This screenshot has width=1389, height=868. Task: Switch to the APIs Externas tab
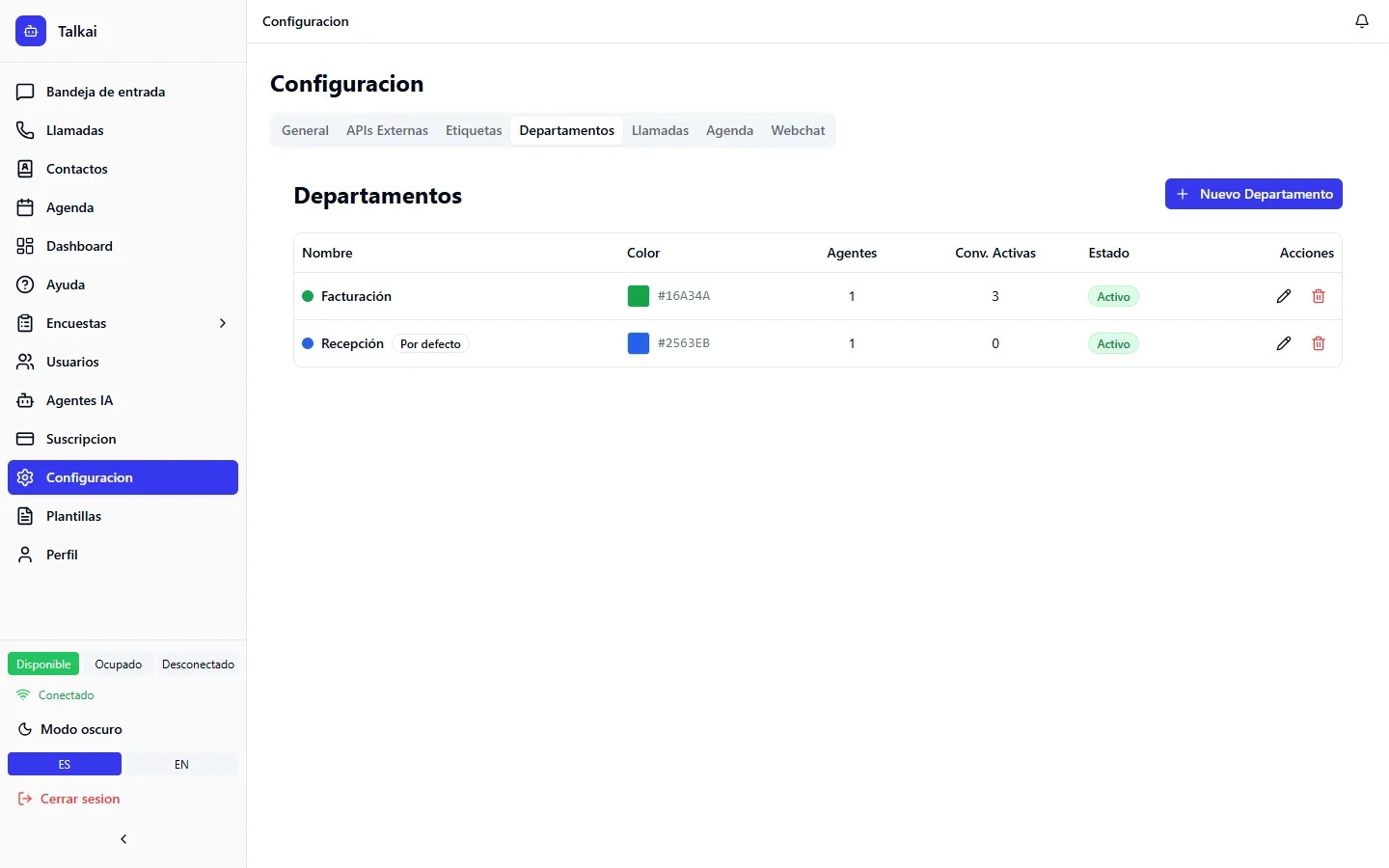click(x=387, y=130)
